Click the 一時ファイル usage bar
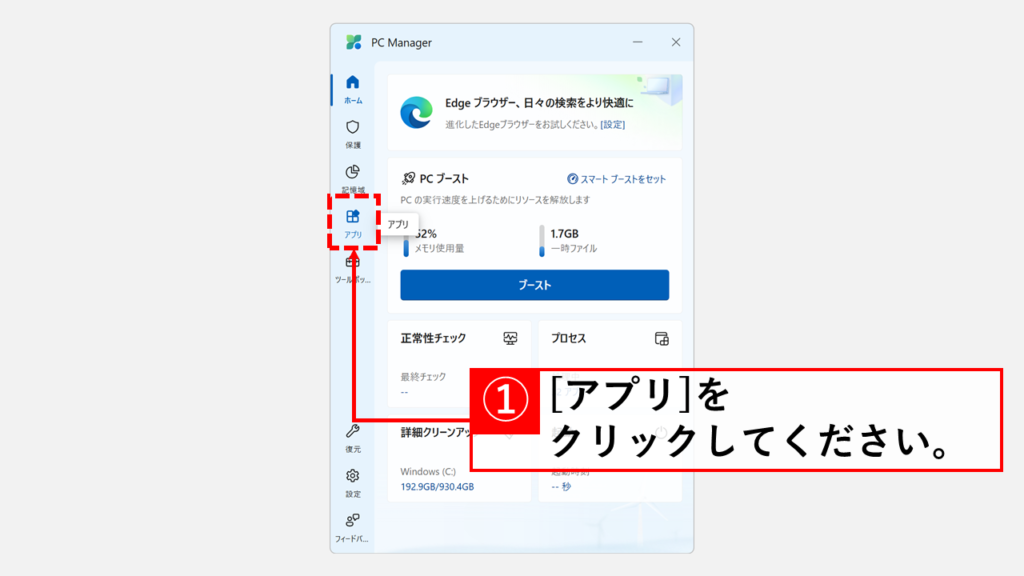 pos(541,241)
